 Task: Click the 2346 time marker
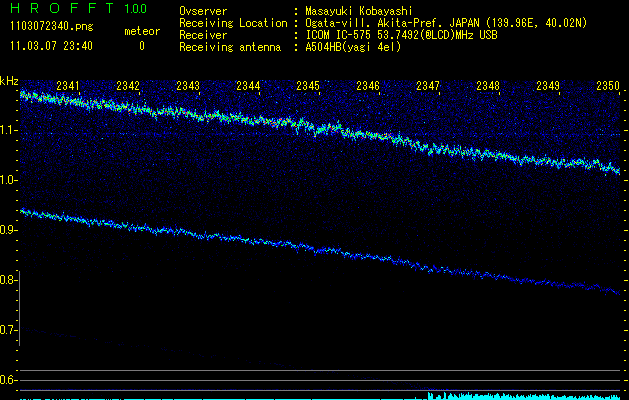368,85
